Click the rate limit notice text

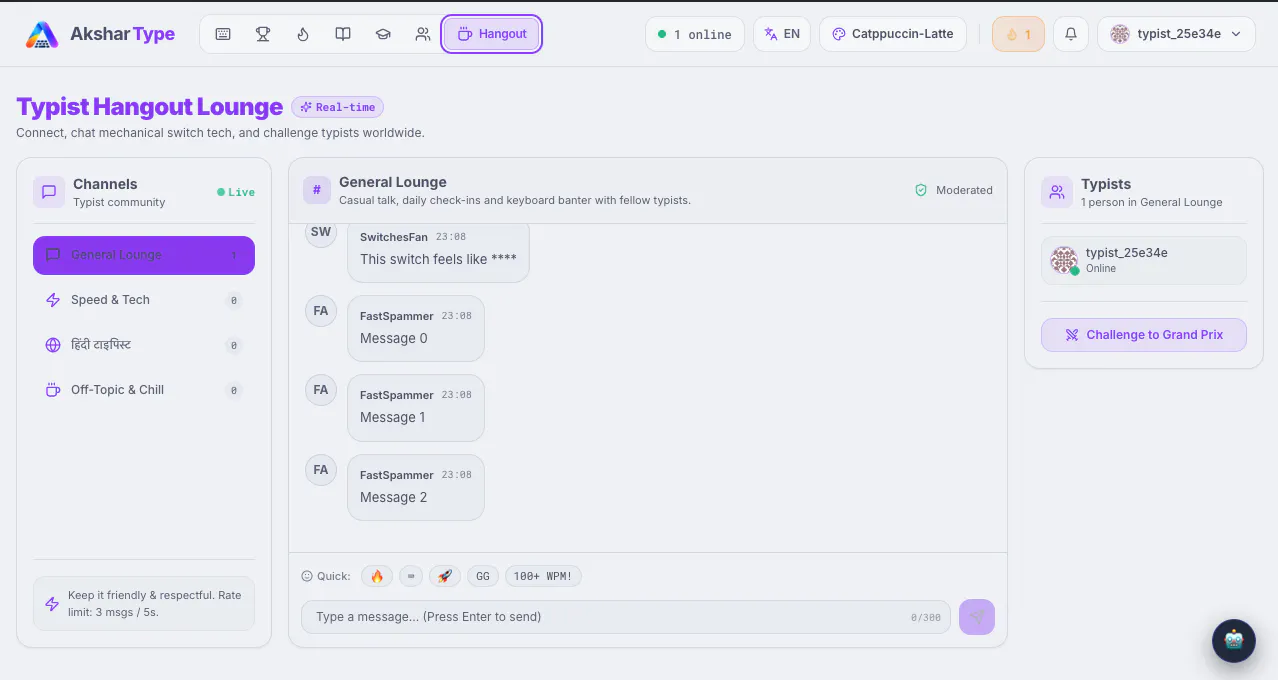pyautogui.click(x=155, y=603)
